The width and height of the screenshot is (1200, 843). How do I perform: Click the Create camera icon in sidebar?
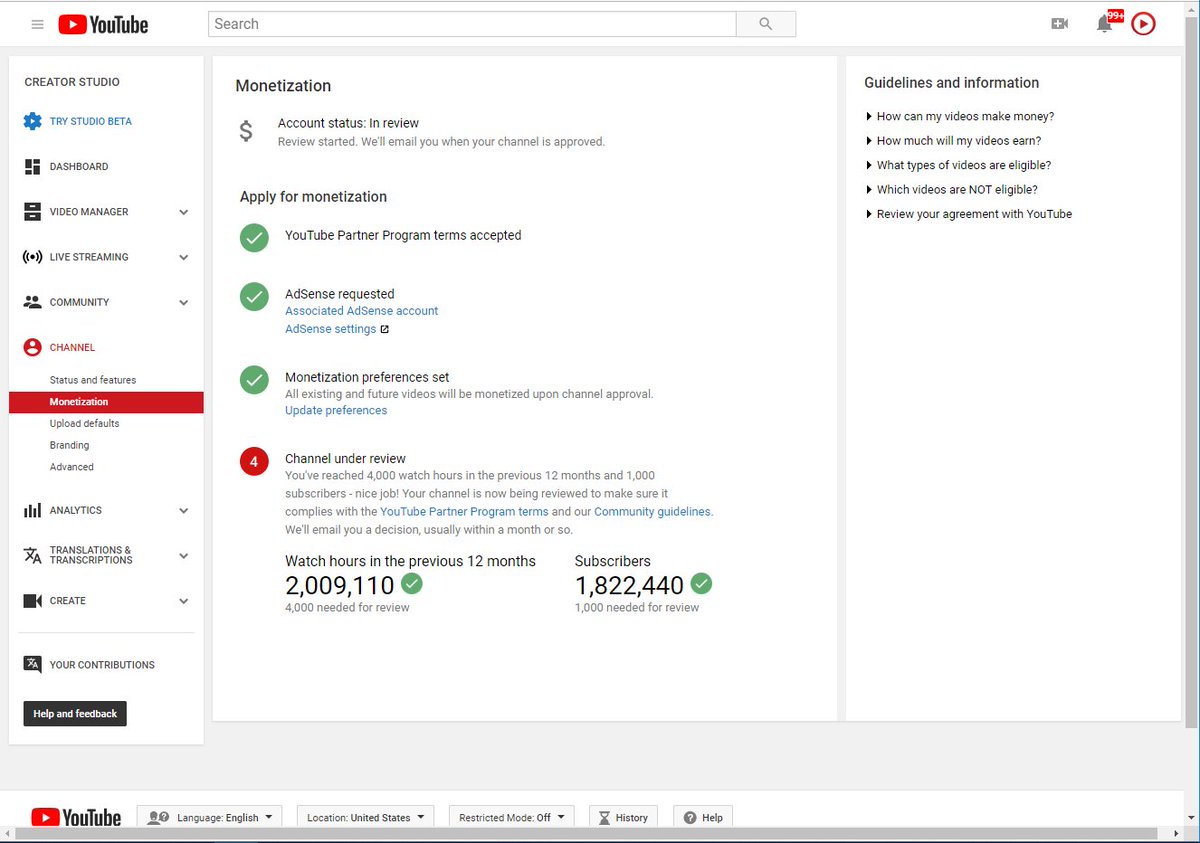pos(32,601)
